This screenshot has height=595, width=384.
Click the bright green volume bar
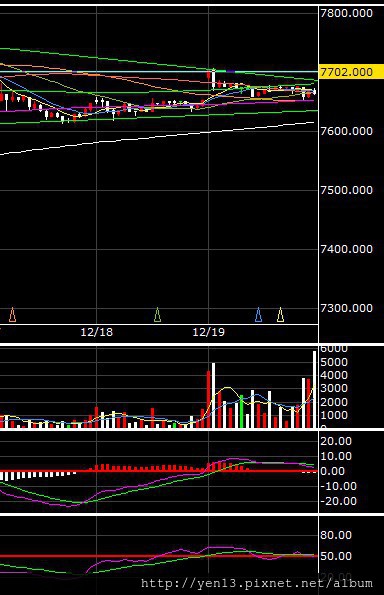coord(241,412)
